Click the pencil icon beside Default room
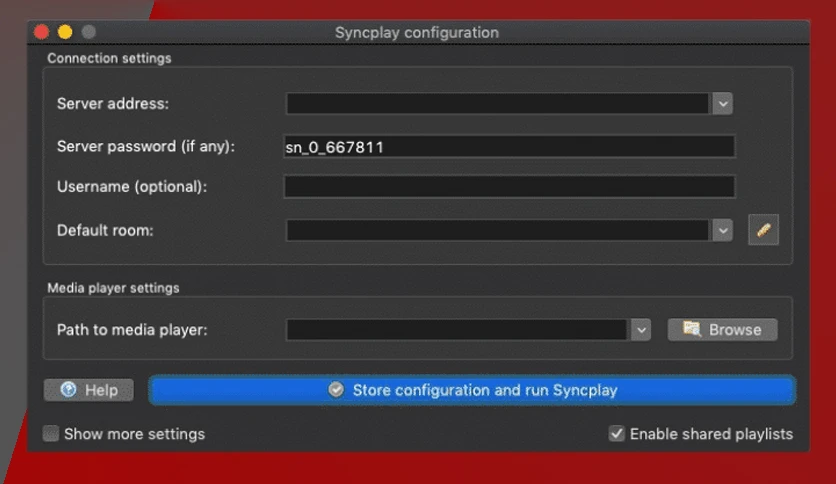Viewport: 836px width, 484px height. click(763, 230)
